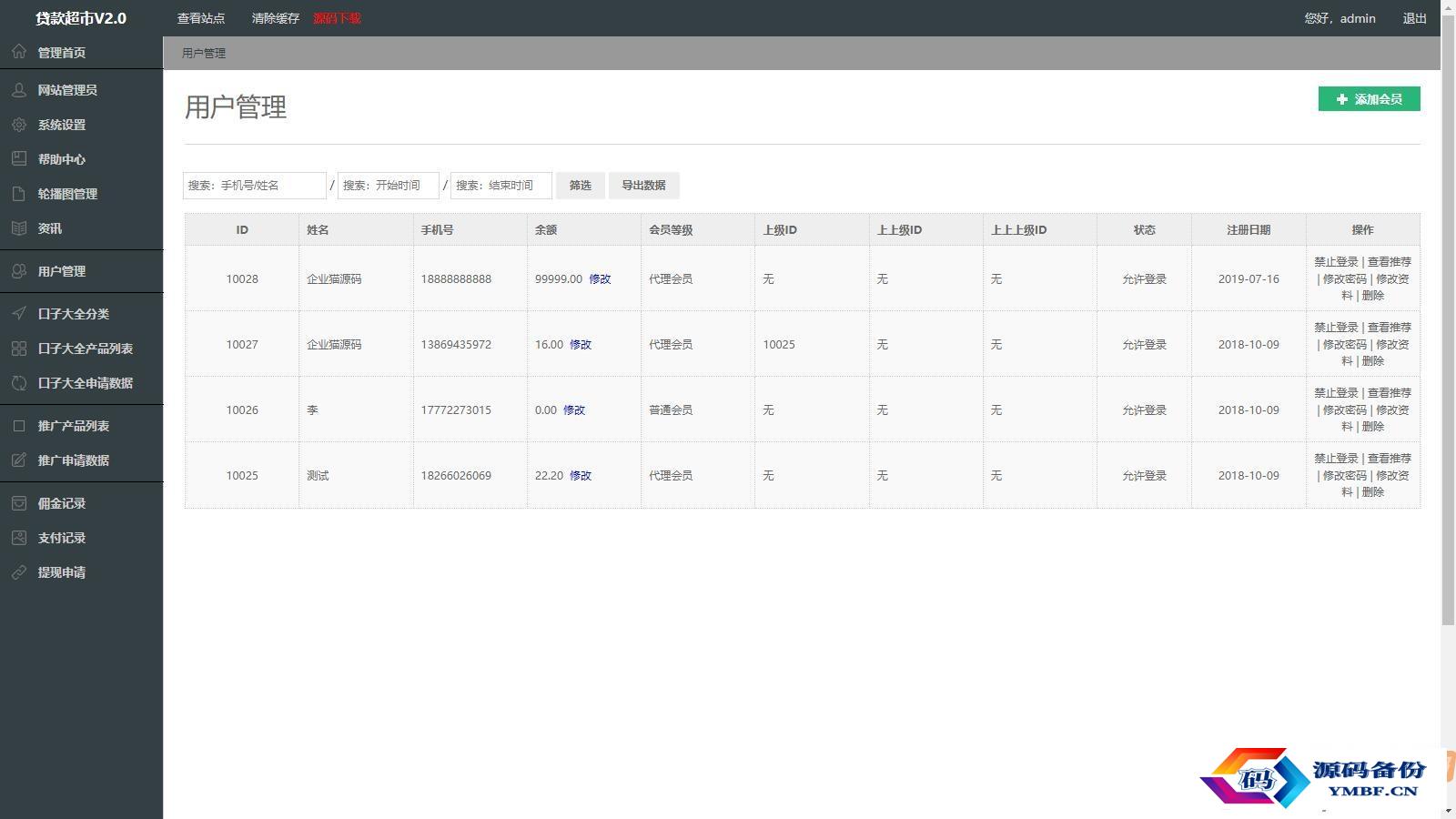Click 普通会员 in user 10026 row

pos(671,410)
